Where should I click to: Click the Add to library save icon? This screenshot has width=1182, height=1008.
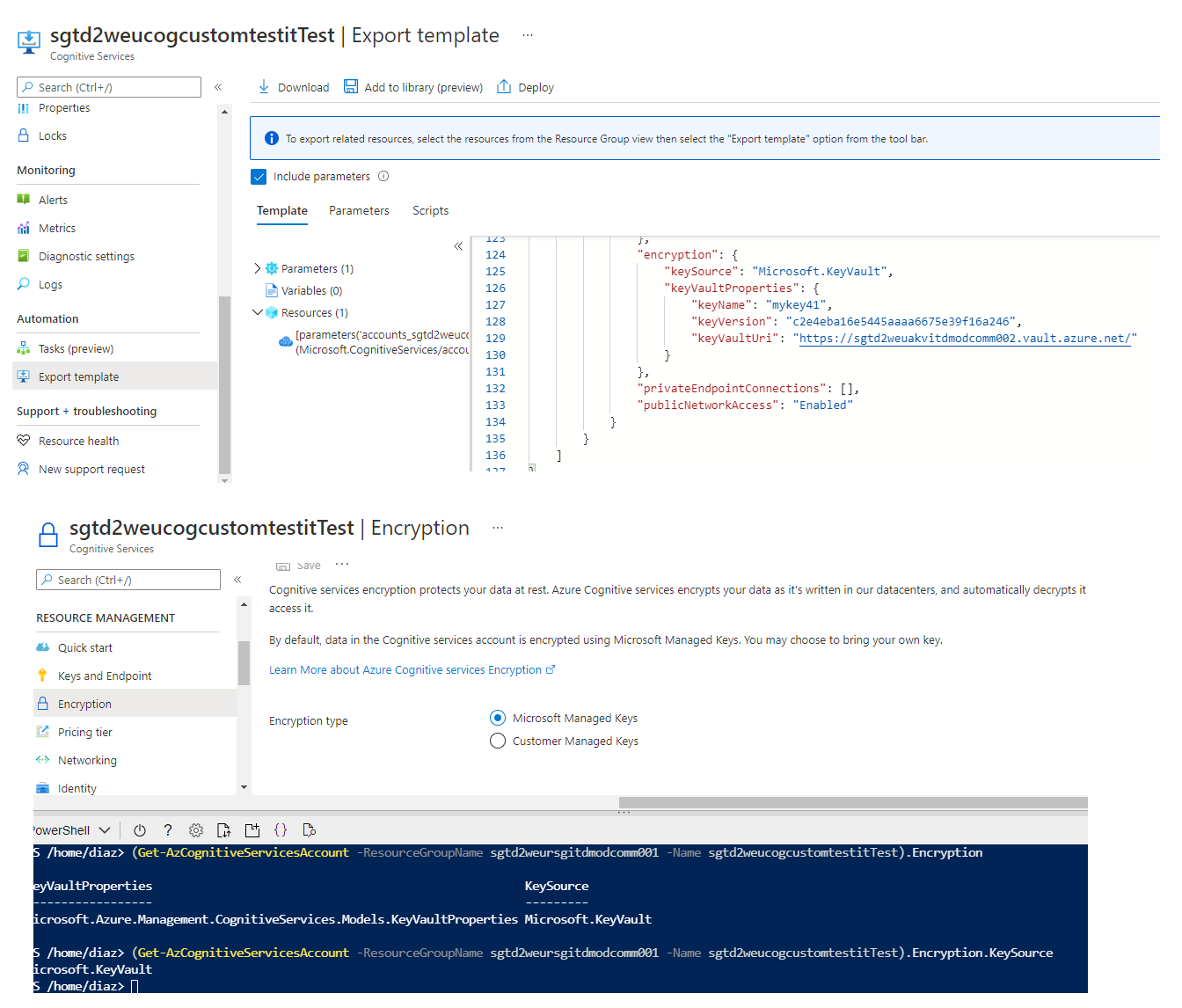click(x=351, y=86)
